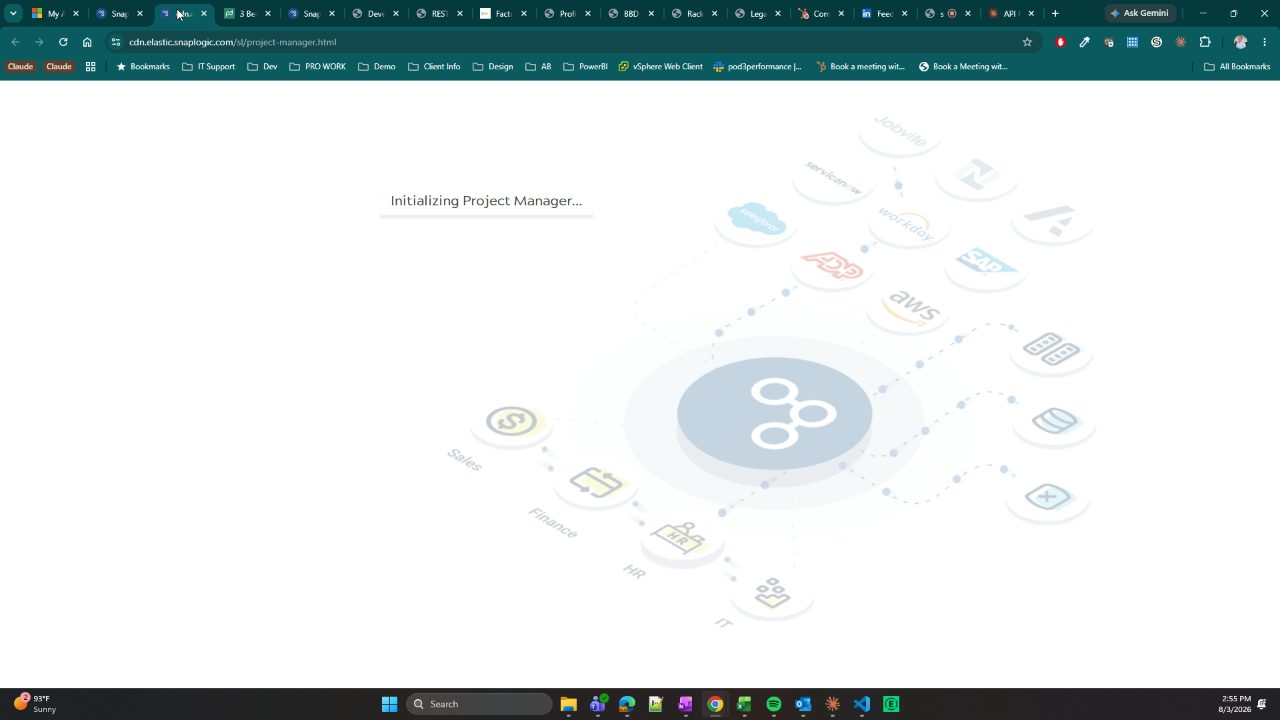The height and width of the screenshot is (720, 1280).
Task: Close the 'REST' tab
Action: click(x=460, y=13)
